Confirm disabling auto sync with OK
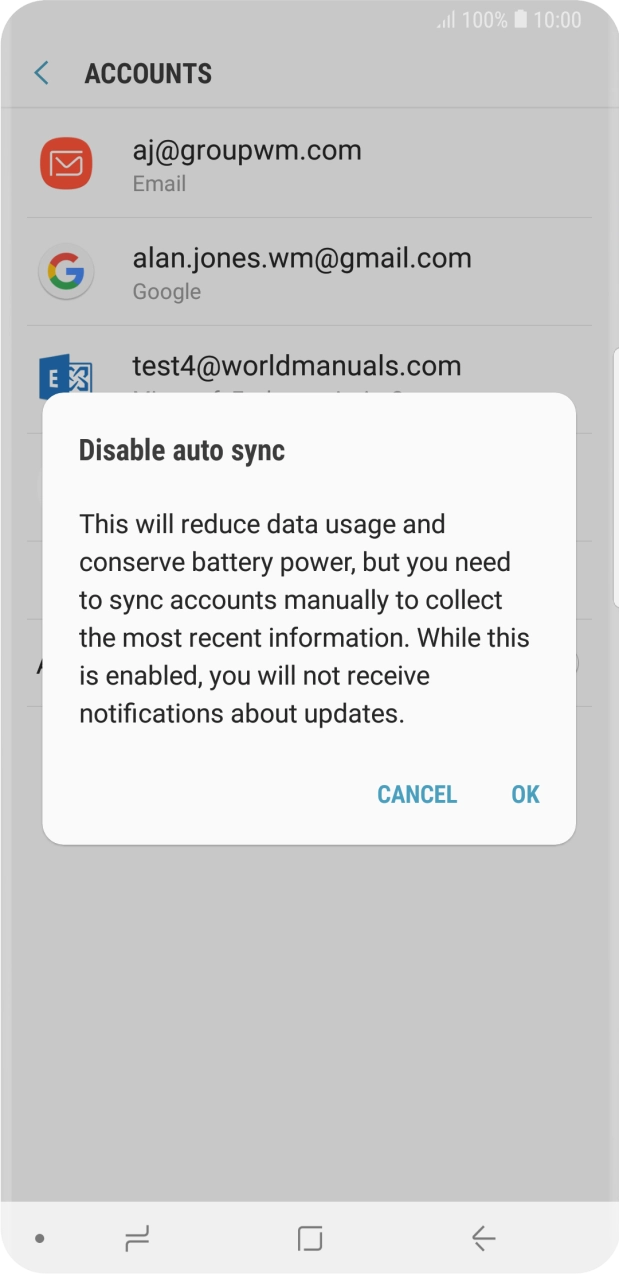The image size is (619, 1274). pos(525,794)
